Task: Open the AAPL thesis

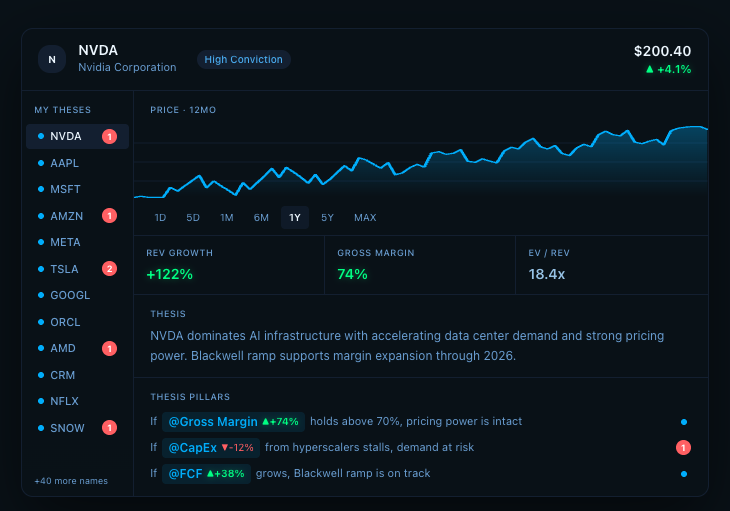Action: click(77, 163)
